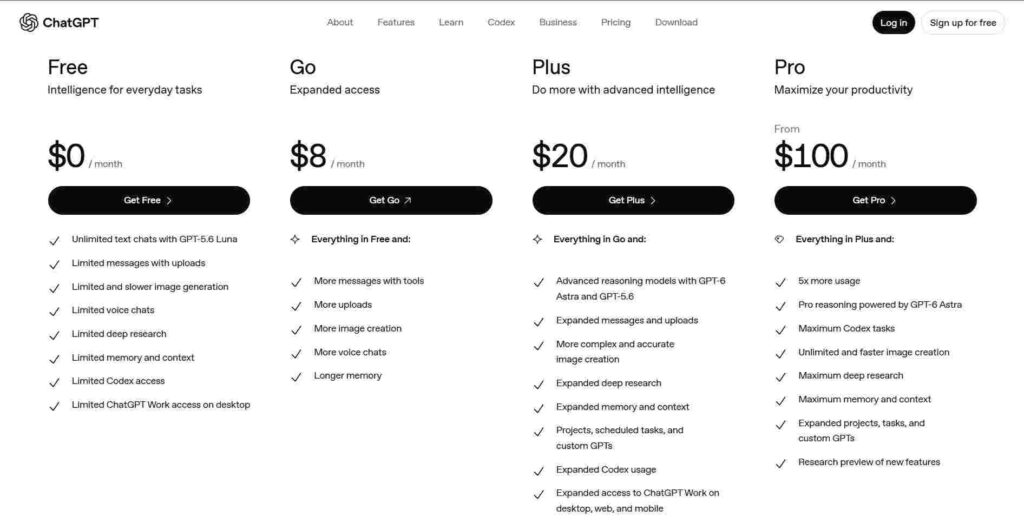Open the Features menu in navigation

(x=396, y=22)
